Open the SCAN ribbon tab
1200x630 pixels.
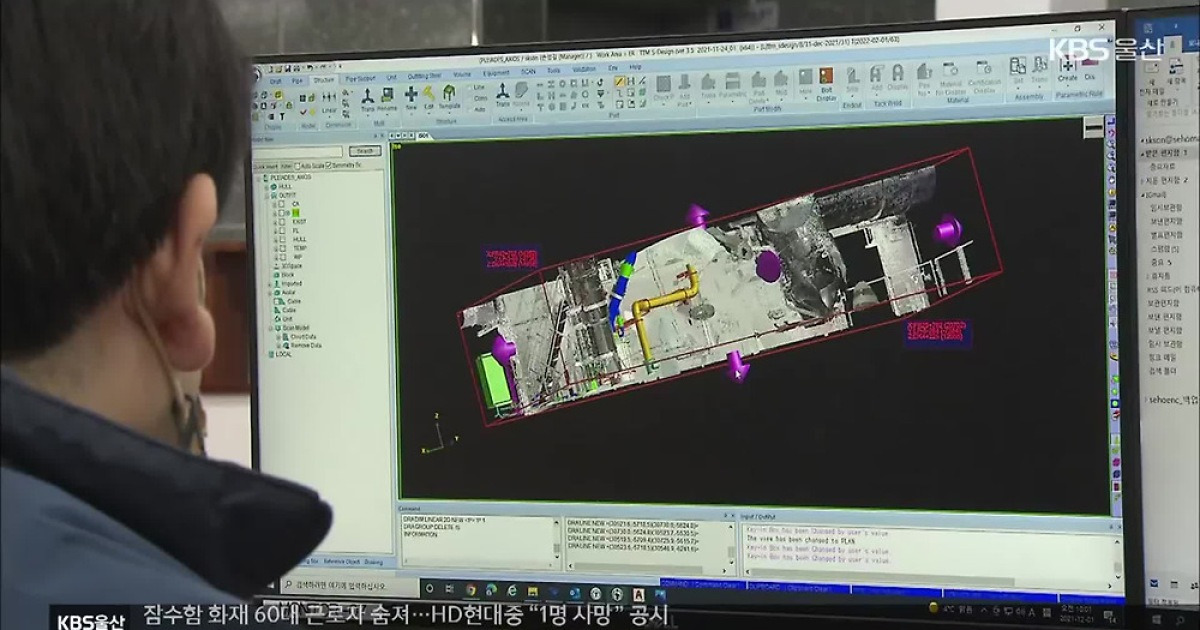(528, 73)
